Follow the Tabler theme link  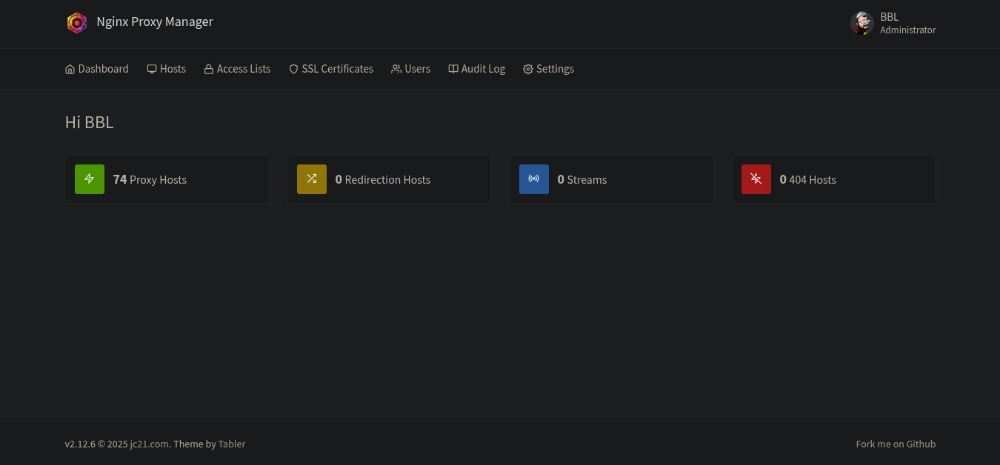tap(232, 444)
